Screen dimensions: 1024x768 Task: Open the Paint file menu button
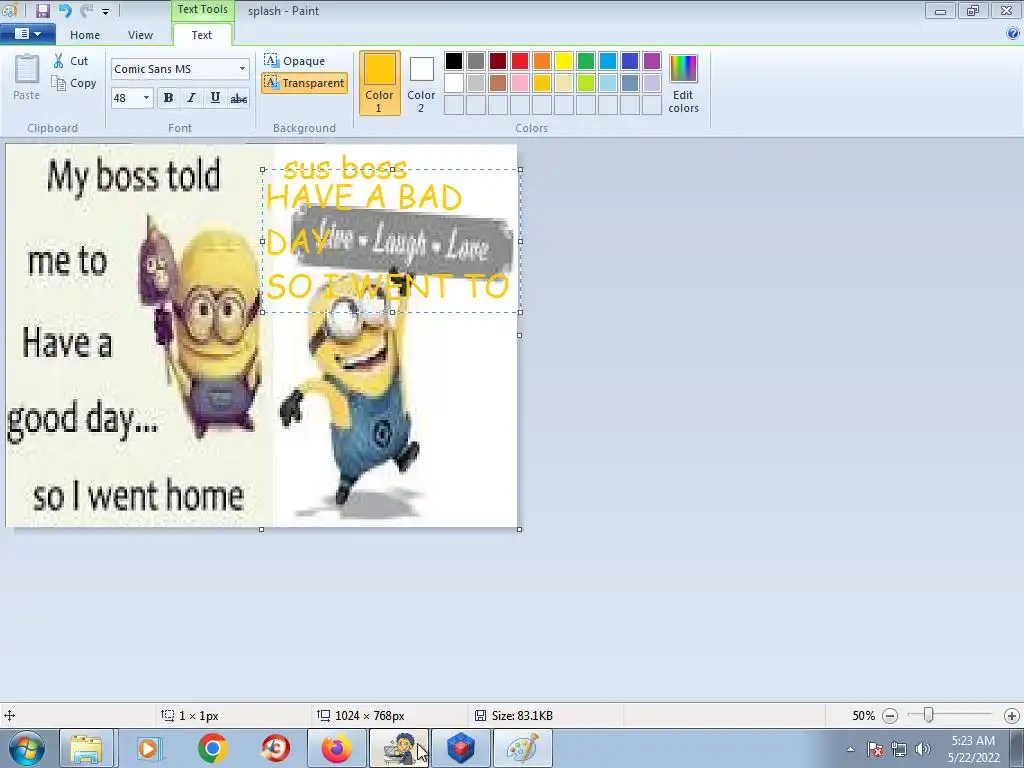(x=27, y=34)
